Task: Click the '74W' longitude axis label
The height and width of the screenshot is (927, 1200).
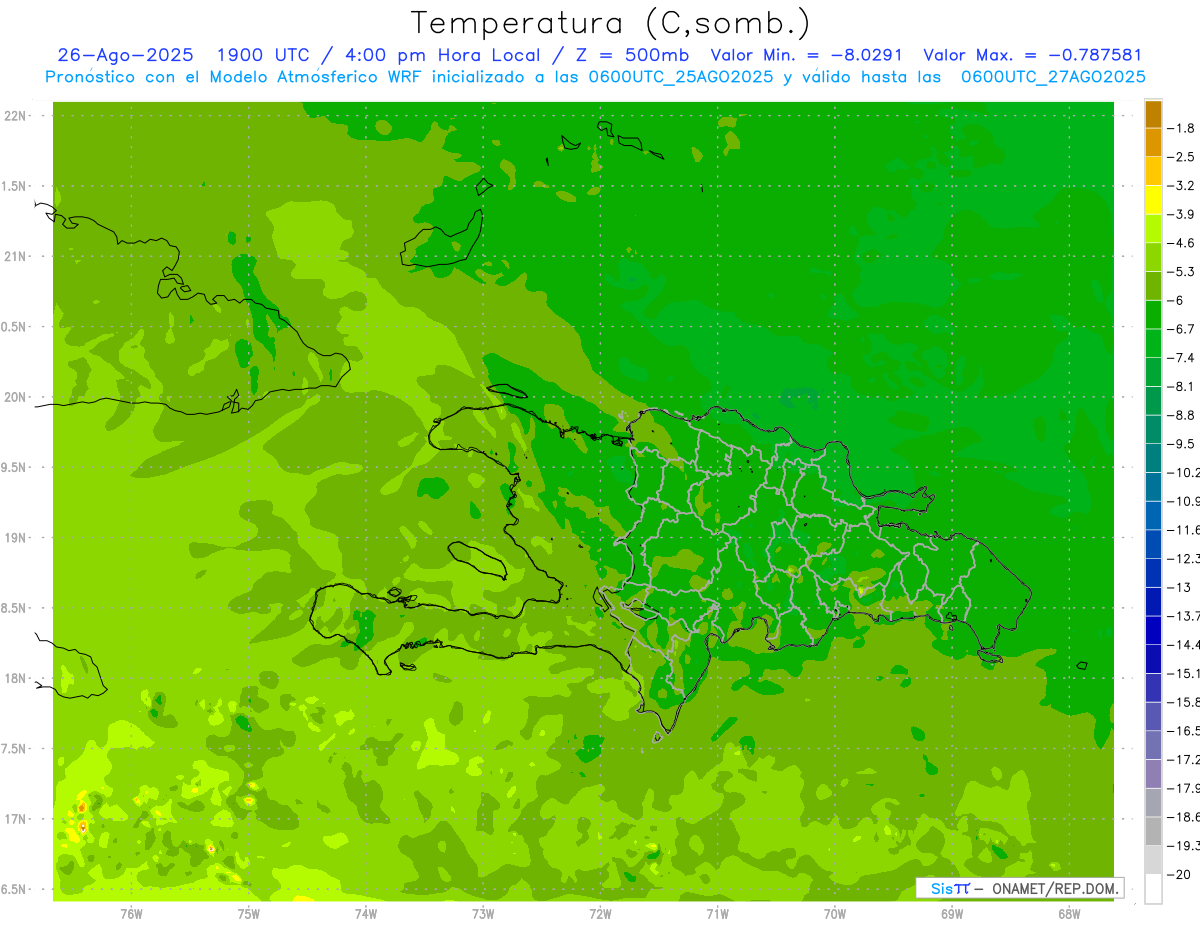Action: (366, 913)
